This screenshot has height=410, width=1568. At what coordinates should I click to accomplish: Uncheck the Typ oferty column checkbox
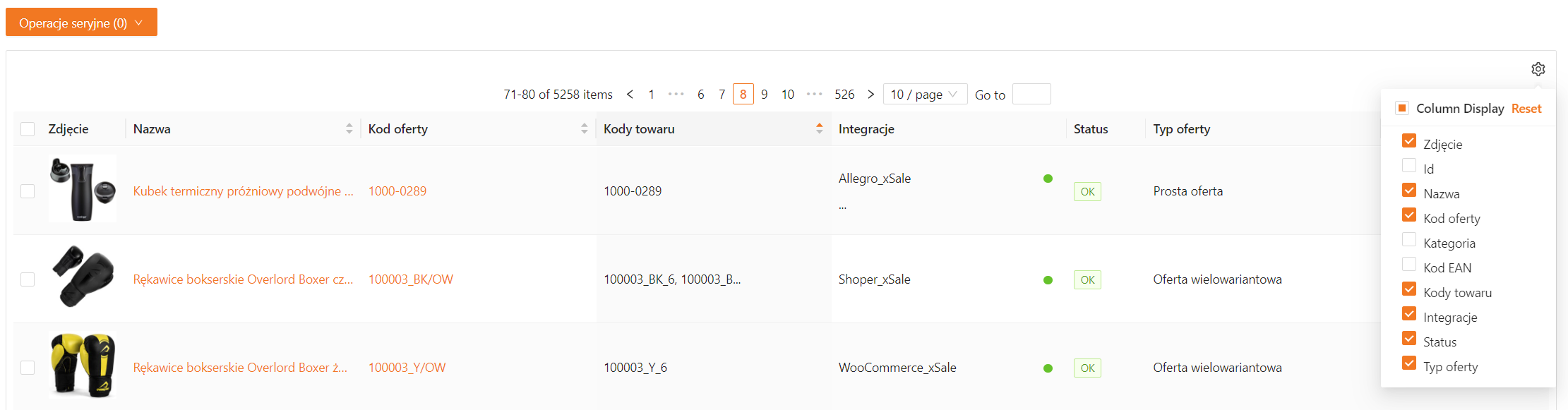click(x=1409, y=363)
